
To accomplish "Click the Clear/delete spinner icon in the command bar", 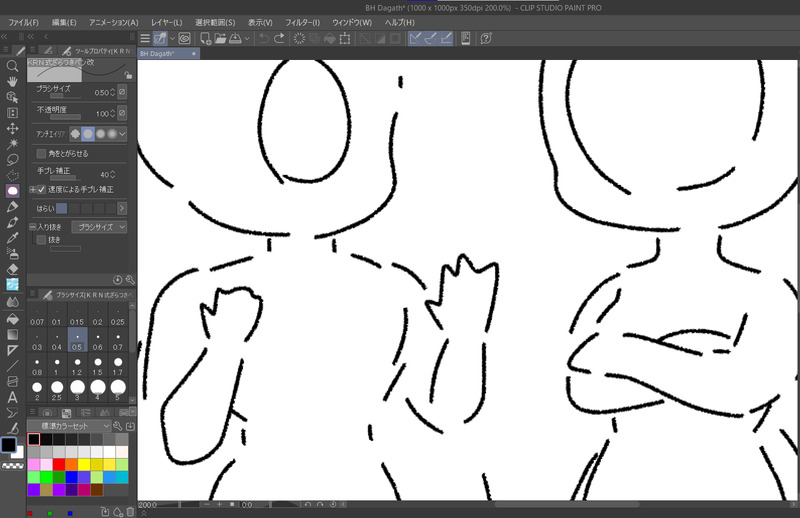I will (299, 39).
